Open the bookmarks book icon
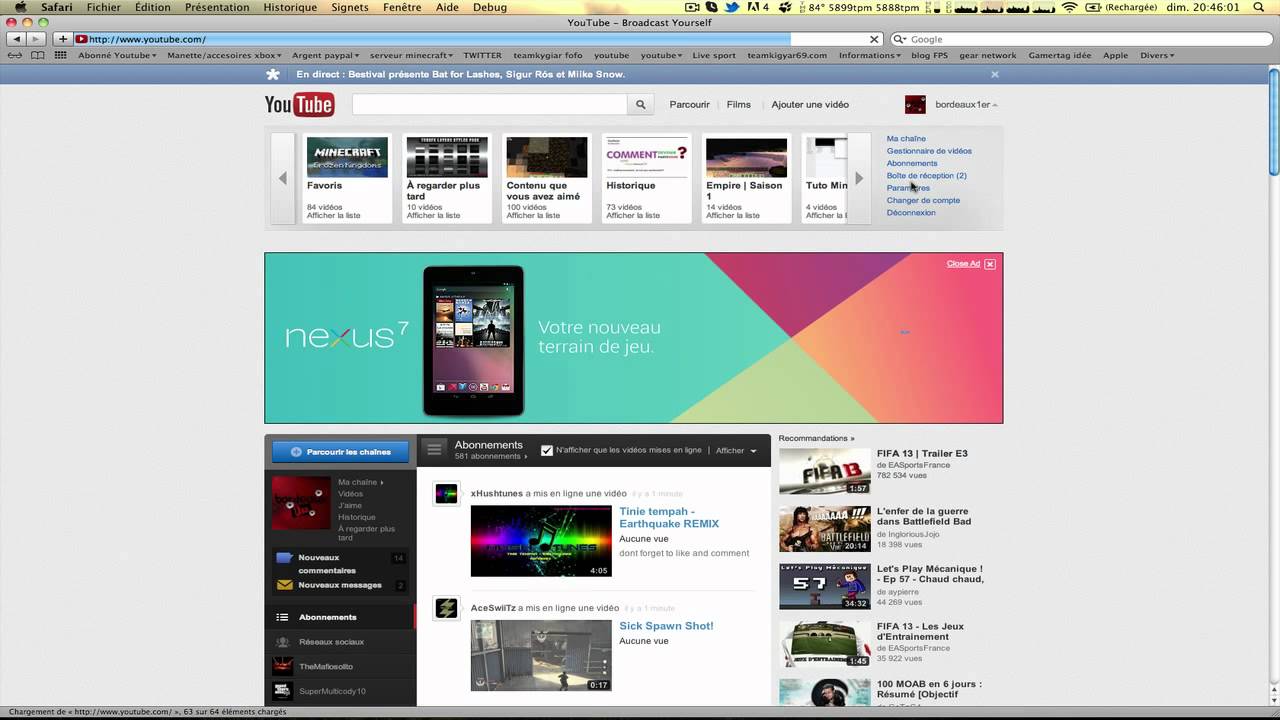 [39, 55]
